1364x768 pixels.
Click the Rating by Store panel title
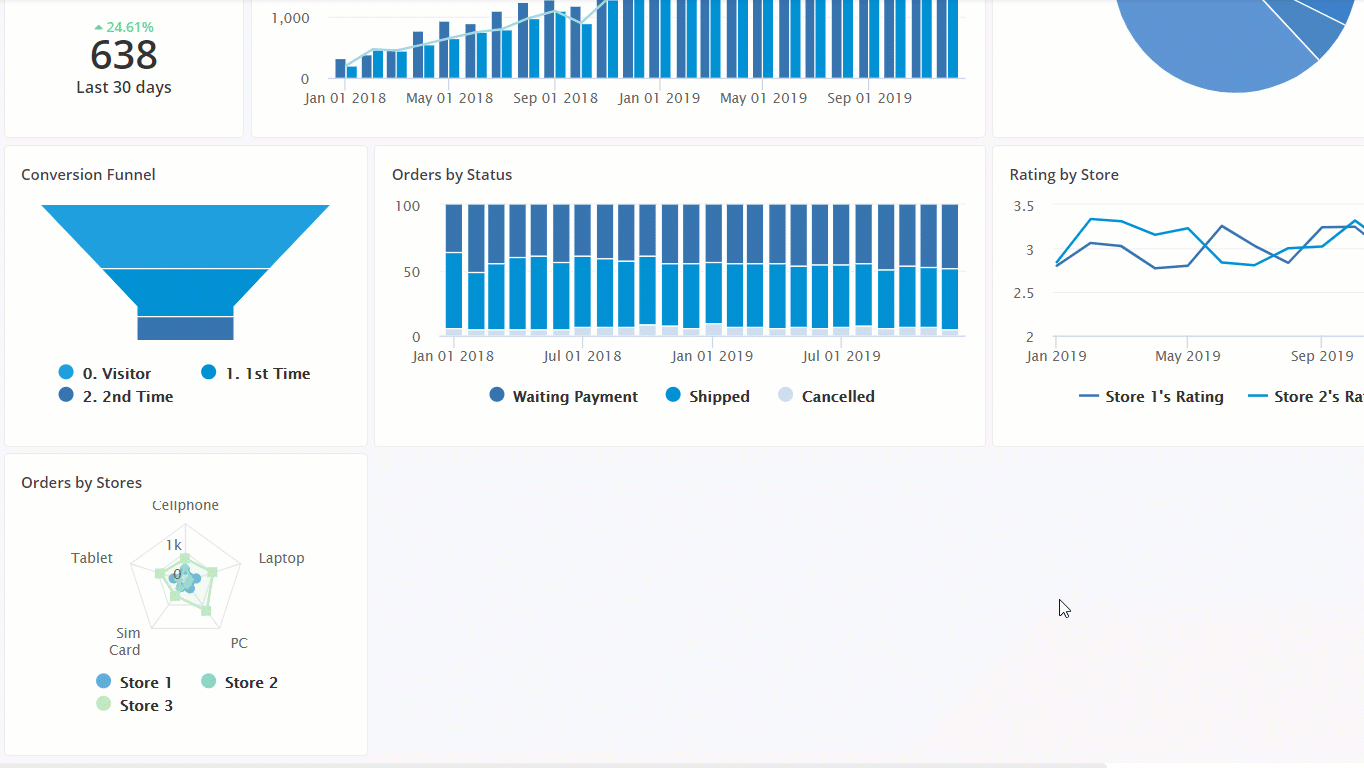[1064, 175]
